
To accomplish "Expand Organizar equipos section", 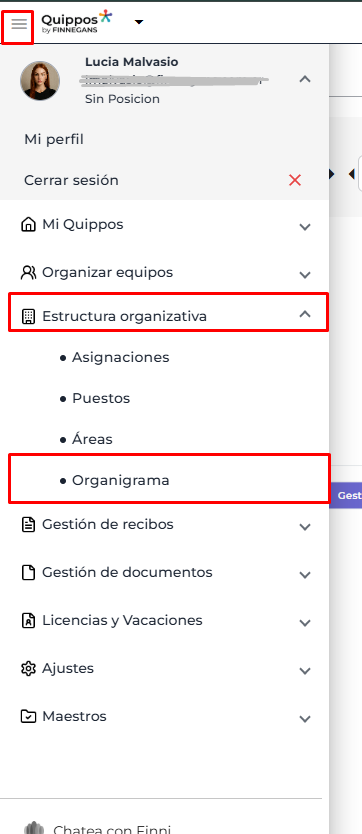I will (x=305, y=275).
